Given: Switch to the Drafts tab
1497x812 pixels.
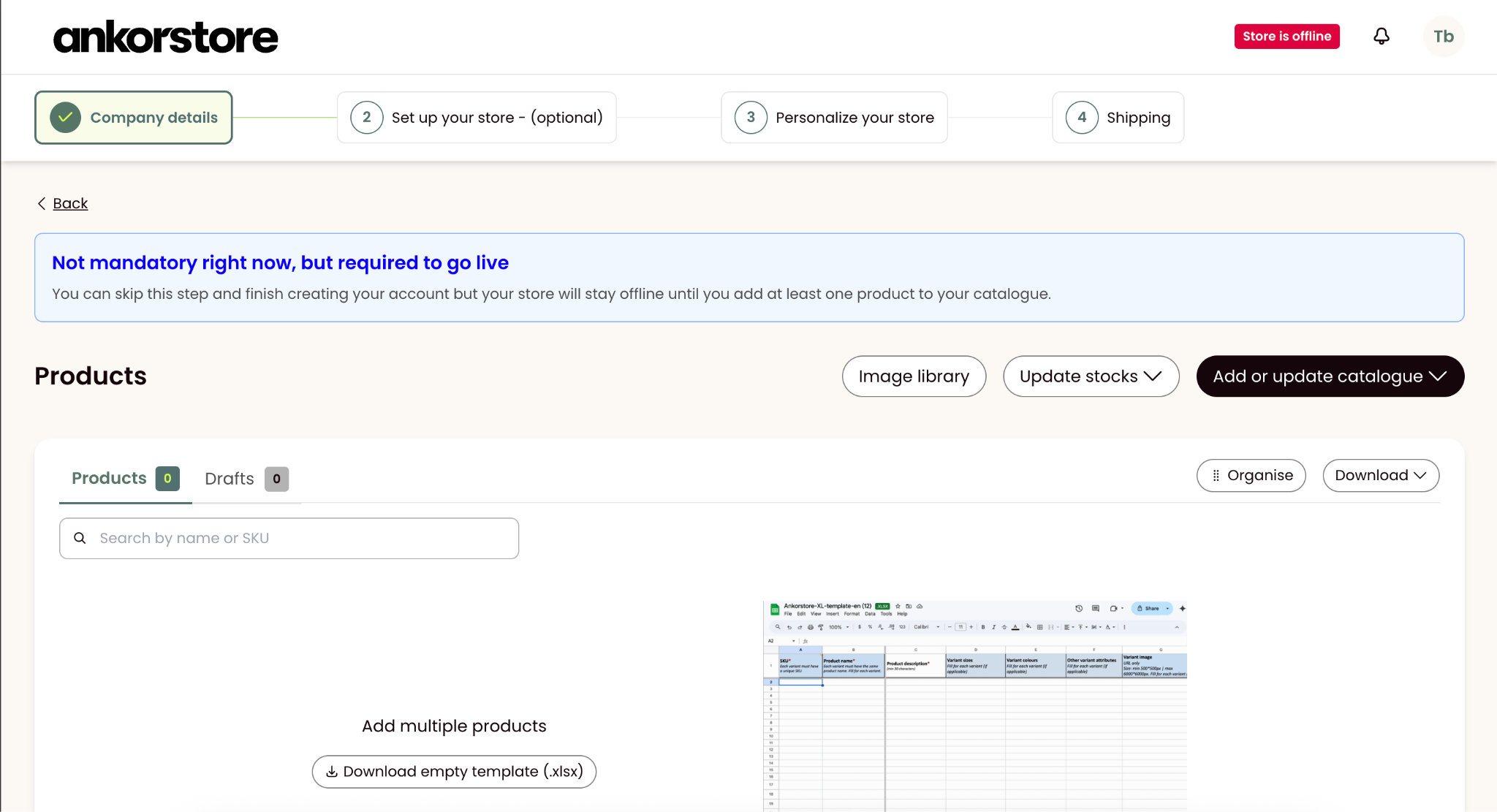Looking at the screenshot, I should pos(246,479).
